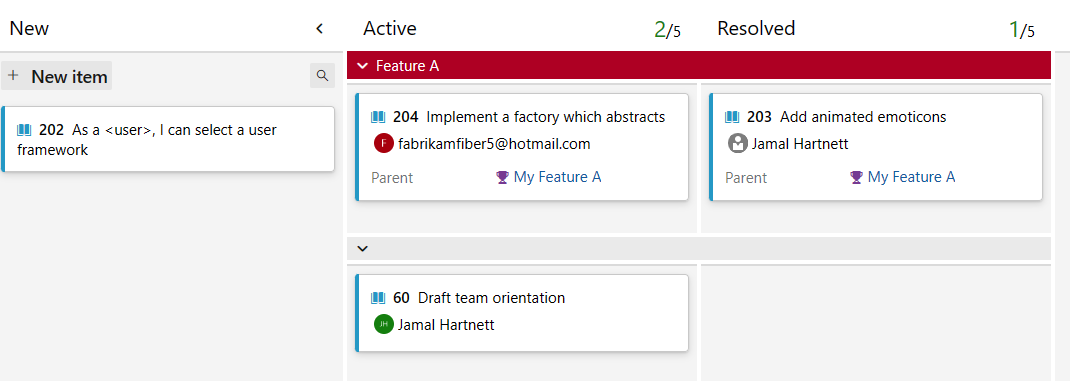The image size is (1070, 381).
Task: Click assignee Jamal Hartnett on card 60
Action: 446,325
